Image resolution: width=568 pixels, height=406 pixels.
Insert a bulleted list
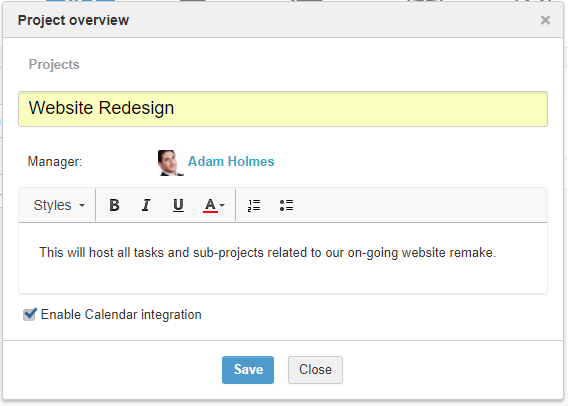tap(286, 205)
